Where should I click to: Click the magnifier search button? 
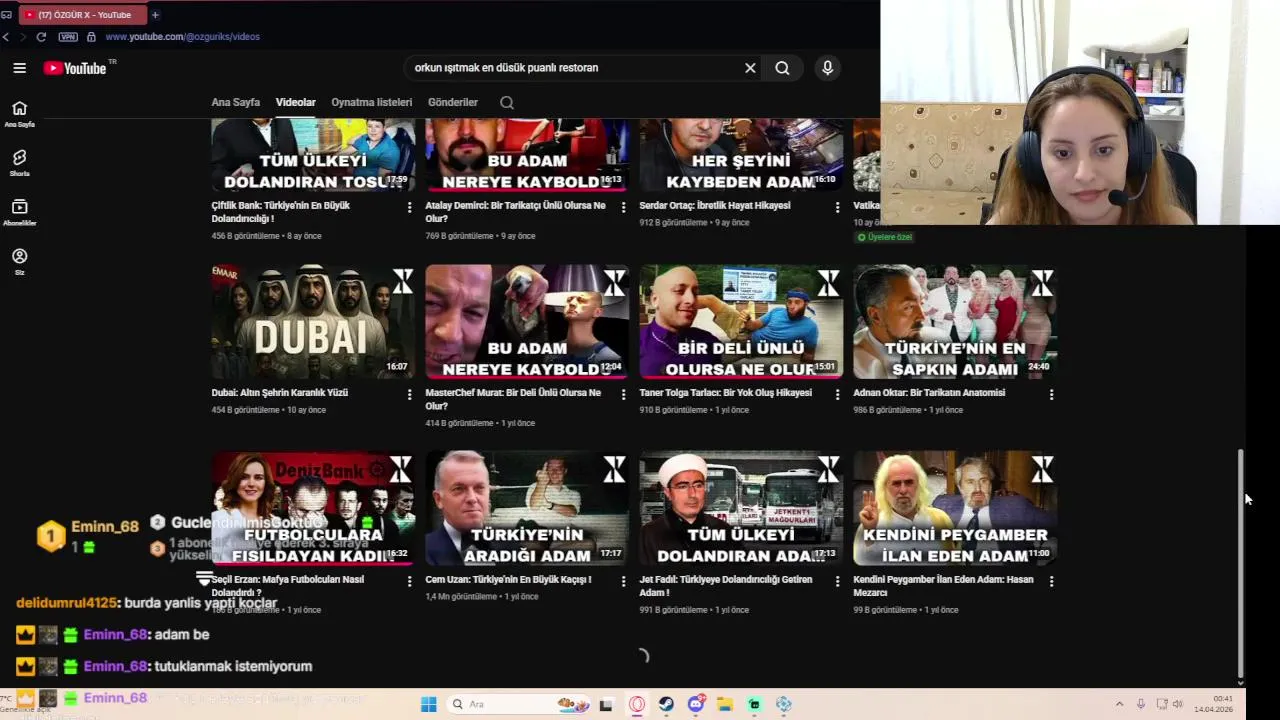click(x=782, y=68)
